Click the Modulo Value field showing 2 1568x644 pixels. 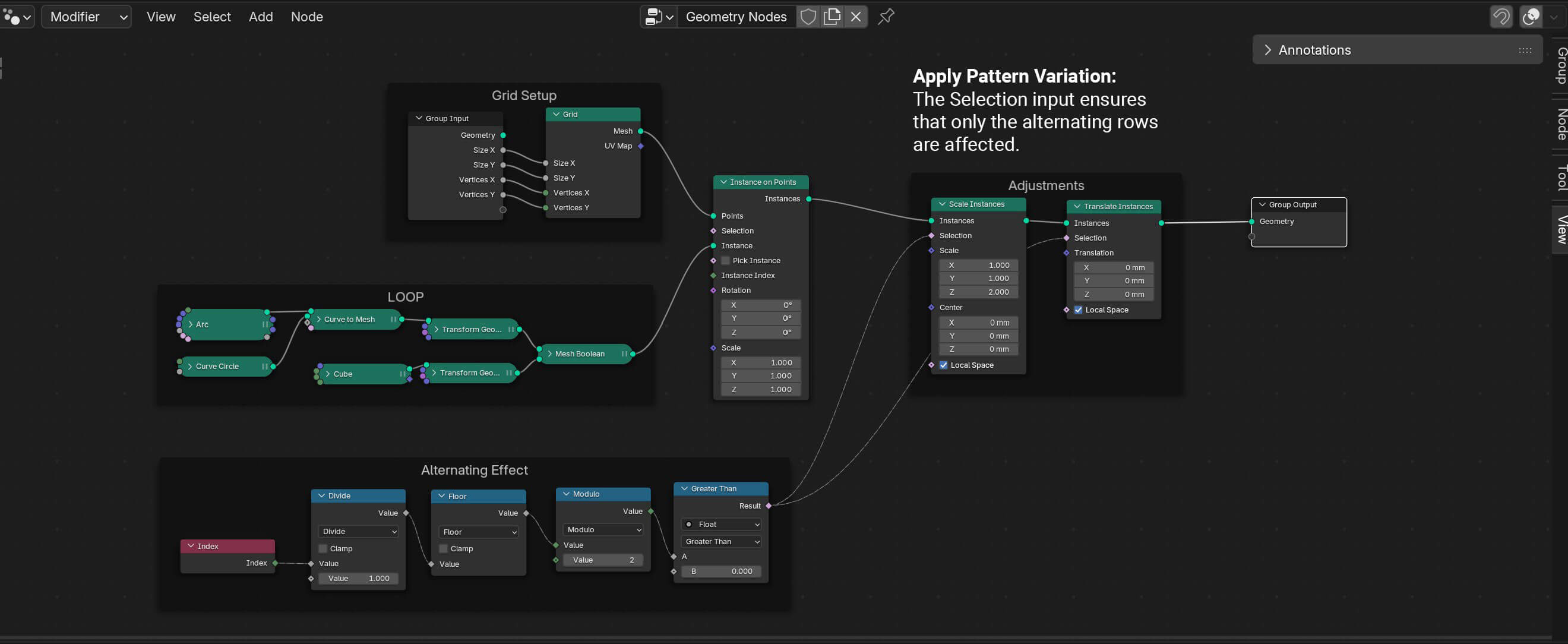tap(603, 560)
